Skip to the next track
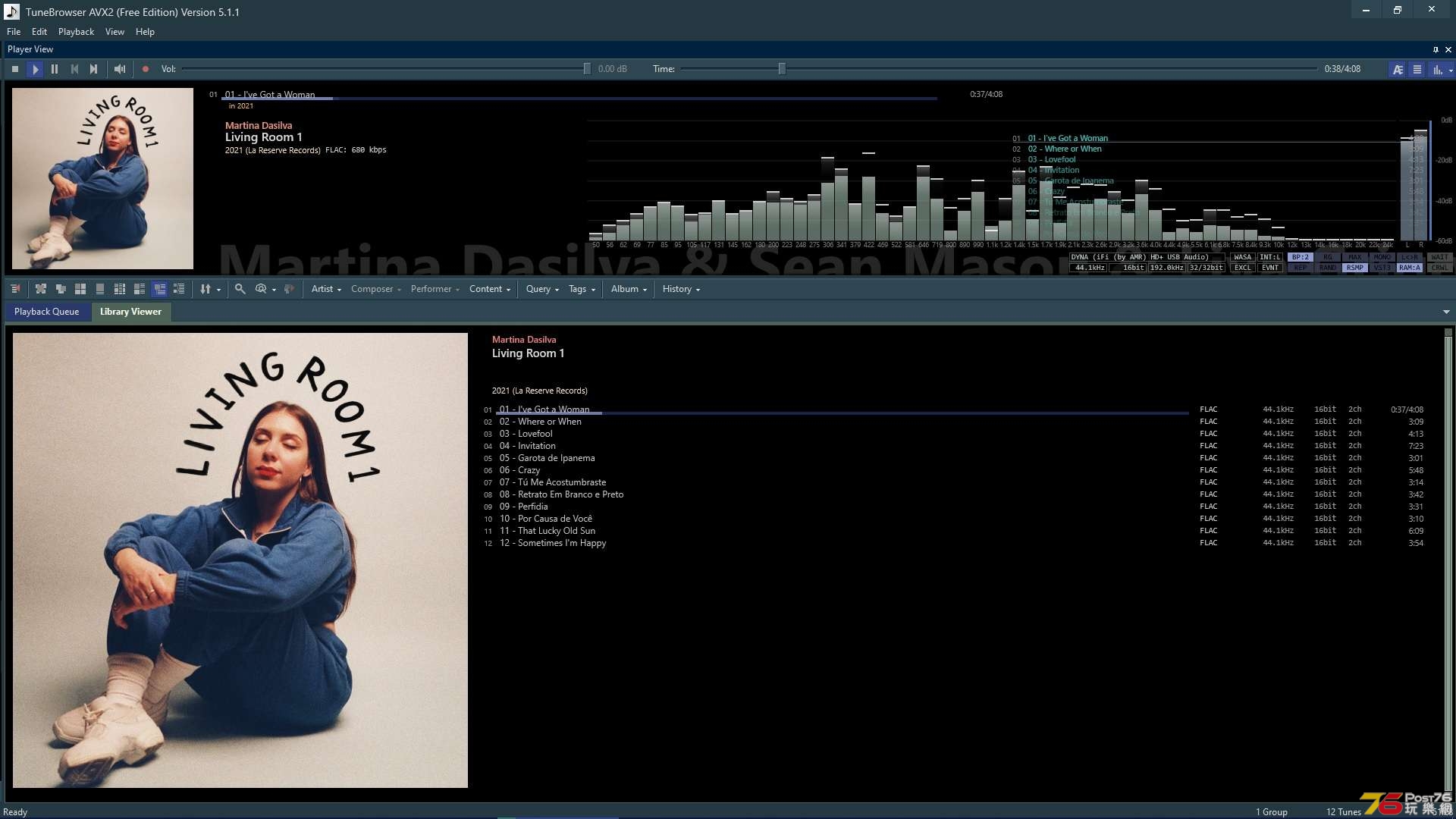This screenshot has height=819, width=1456. [93, 69]
